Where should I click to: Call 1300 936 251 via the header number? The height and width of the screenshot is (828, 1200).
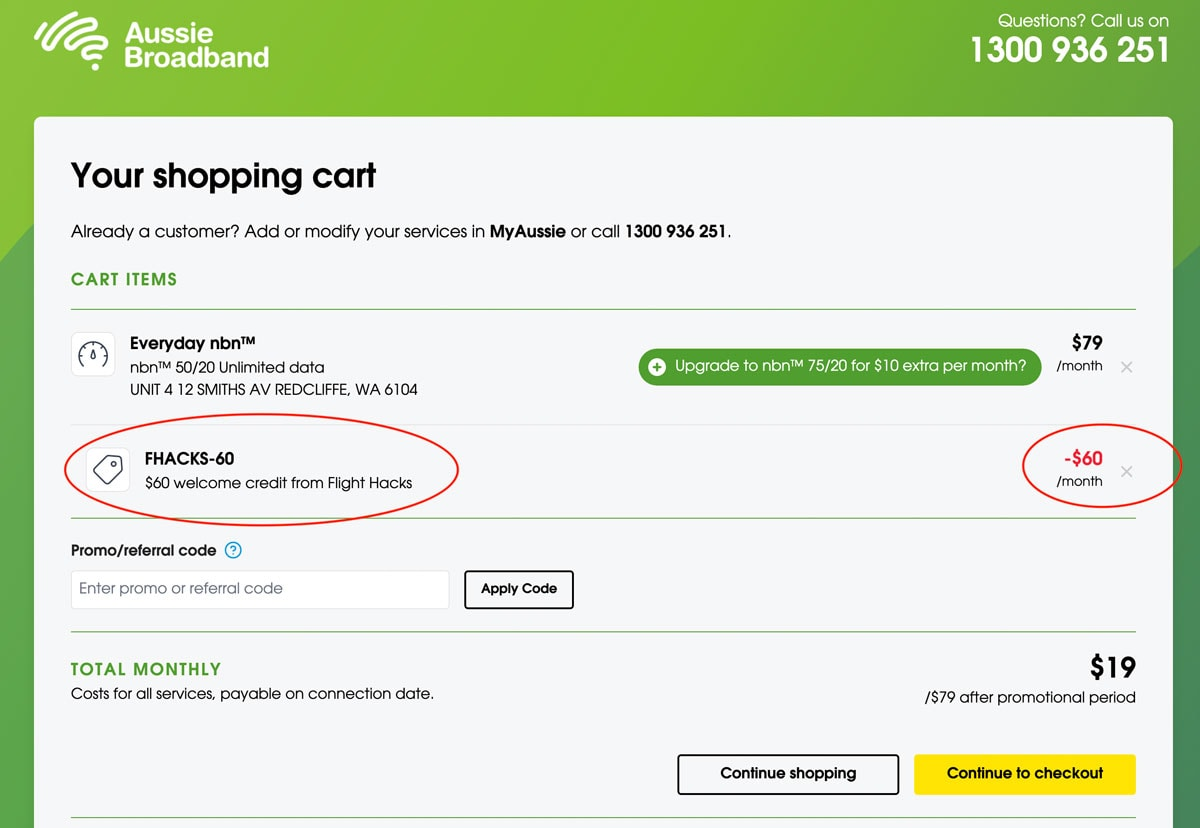[x=1068, y=49]
